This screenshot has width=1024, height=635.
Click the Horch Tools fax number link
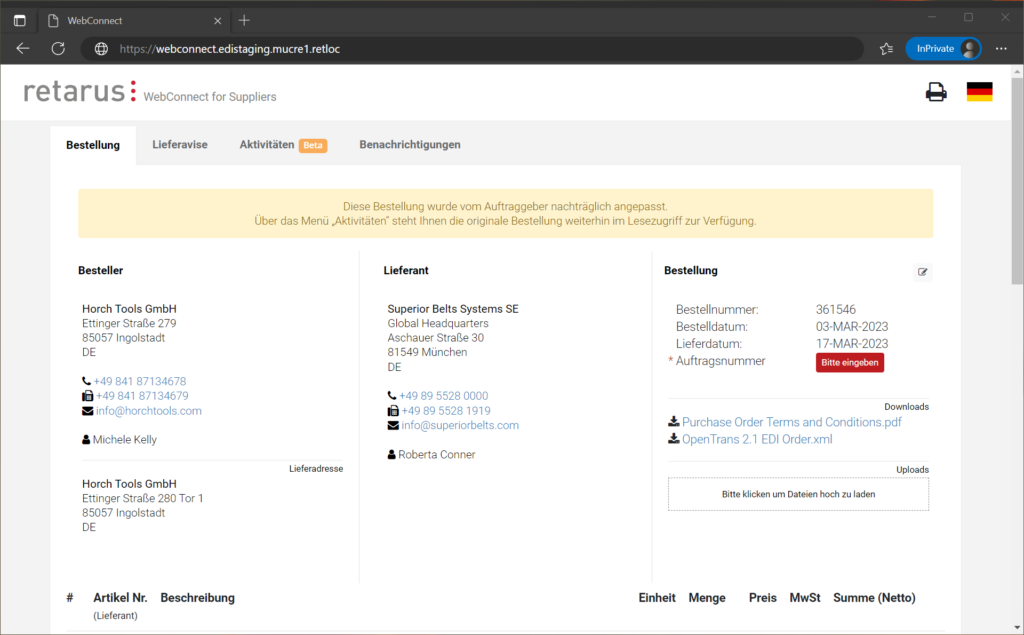click(142, 396)
